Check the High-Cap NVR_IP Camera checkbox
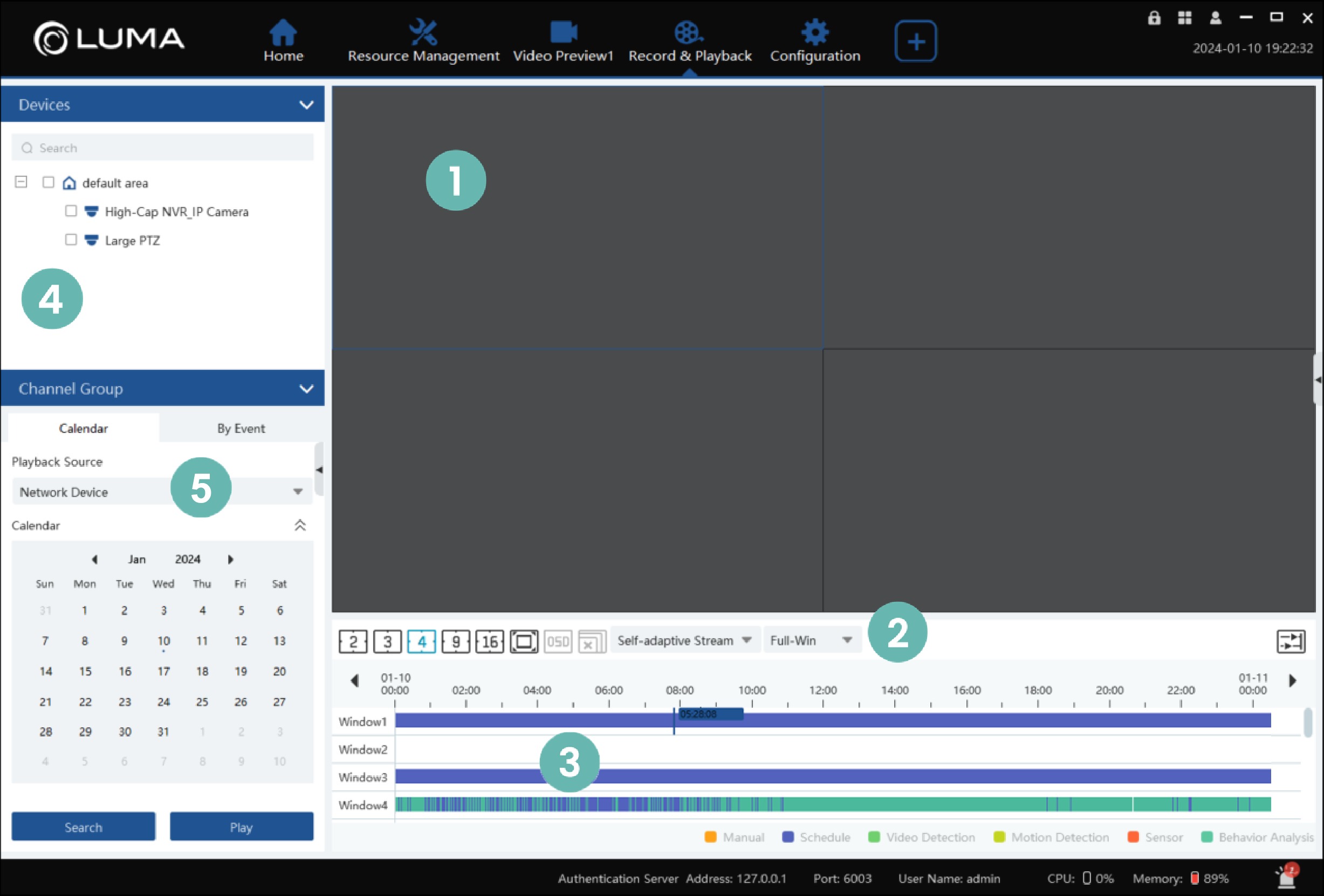Screen dimensions: 1324x896 pos(71,211)
